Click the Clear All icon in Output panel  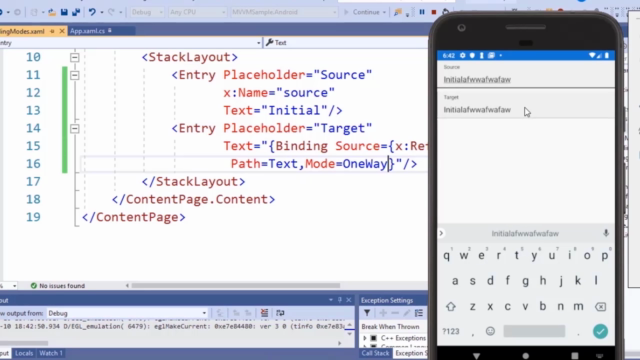[x=264, y=313]
